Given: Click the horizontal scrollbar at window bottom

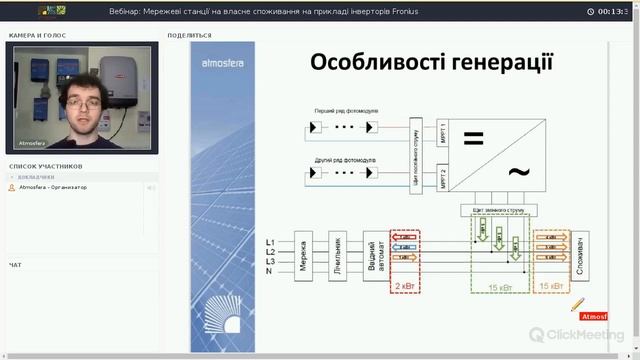Looking at the screenshot, I should [x=313, y=357].
